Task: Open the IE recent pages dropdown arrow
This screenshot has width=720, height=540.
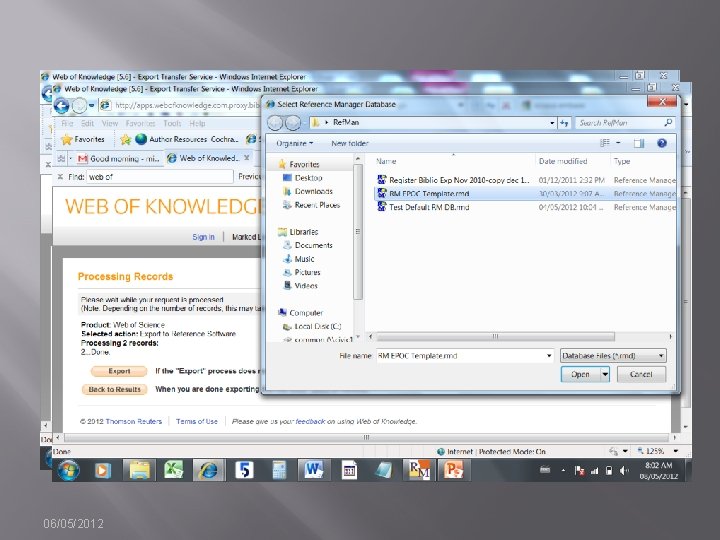Action: (x=92, y=106)
